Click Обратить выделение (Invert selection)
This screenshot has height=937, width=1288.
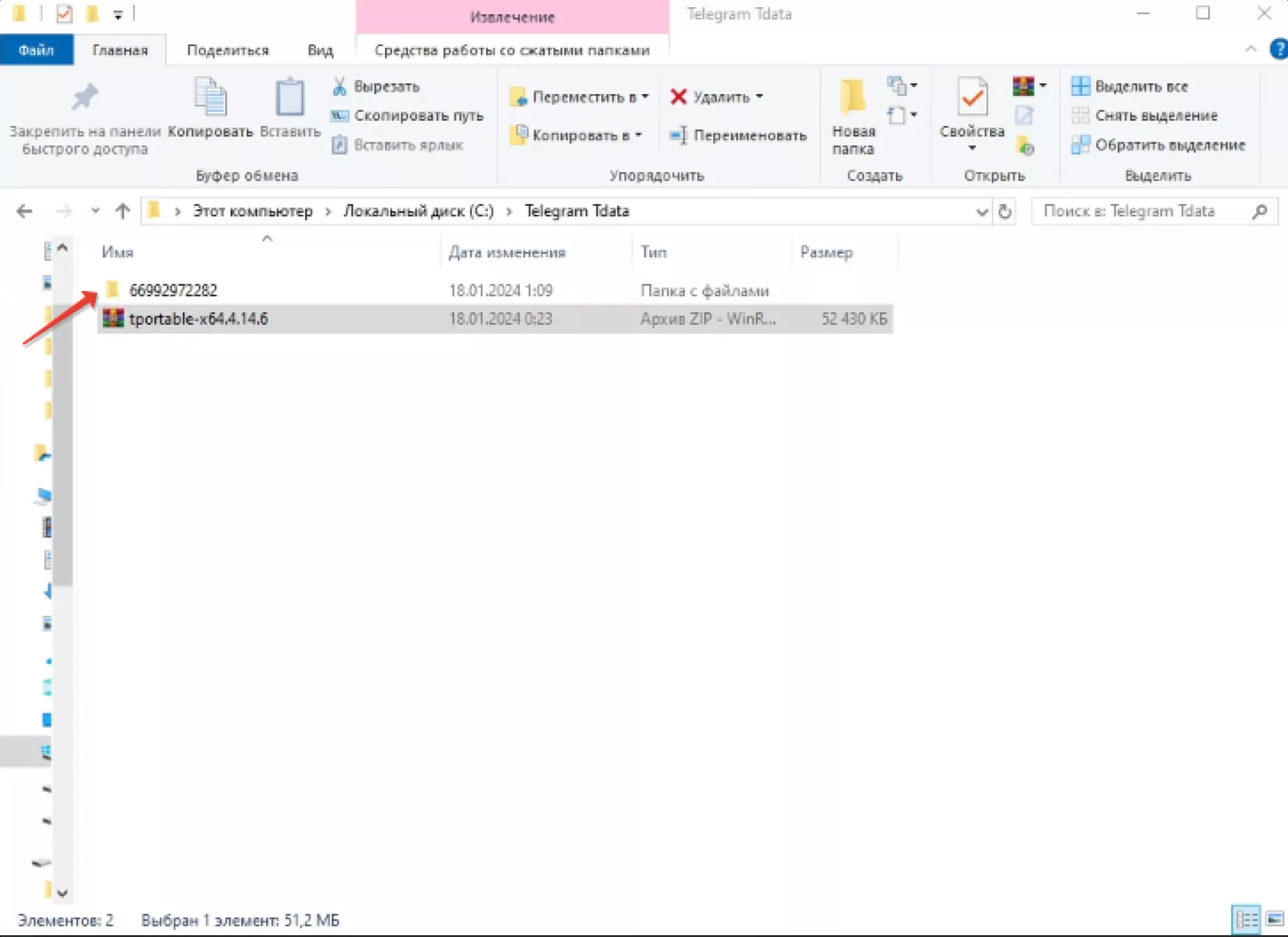(x=1158, y=145)
